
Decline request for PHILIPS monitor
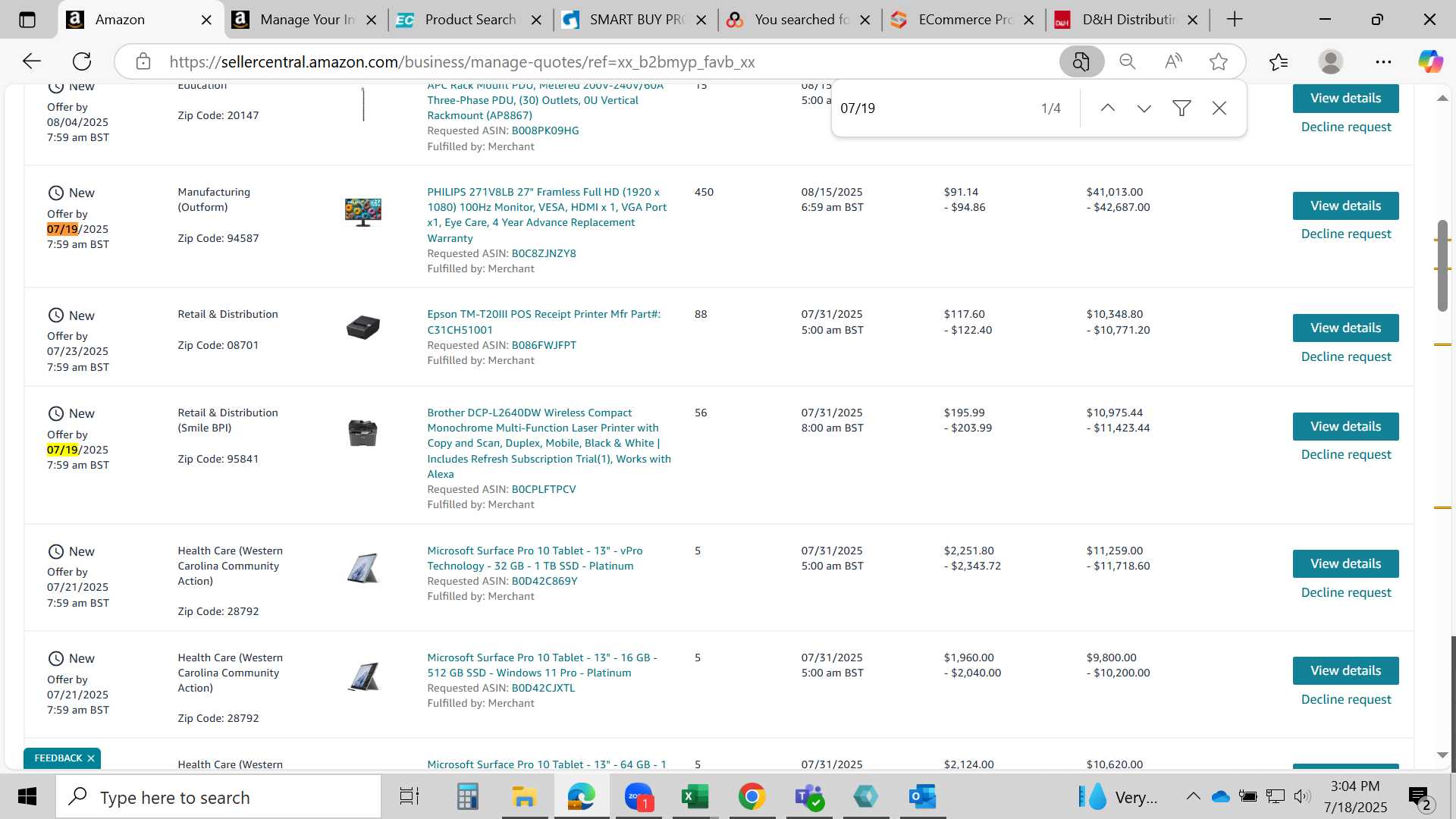coord(1346,234)
